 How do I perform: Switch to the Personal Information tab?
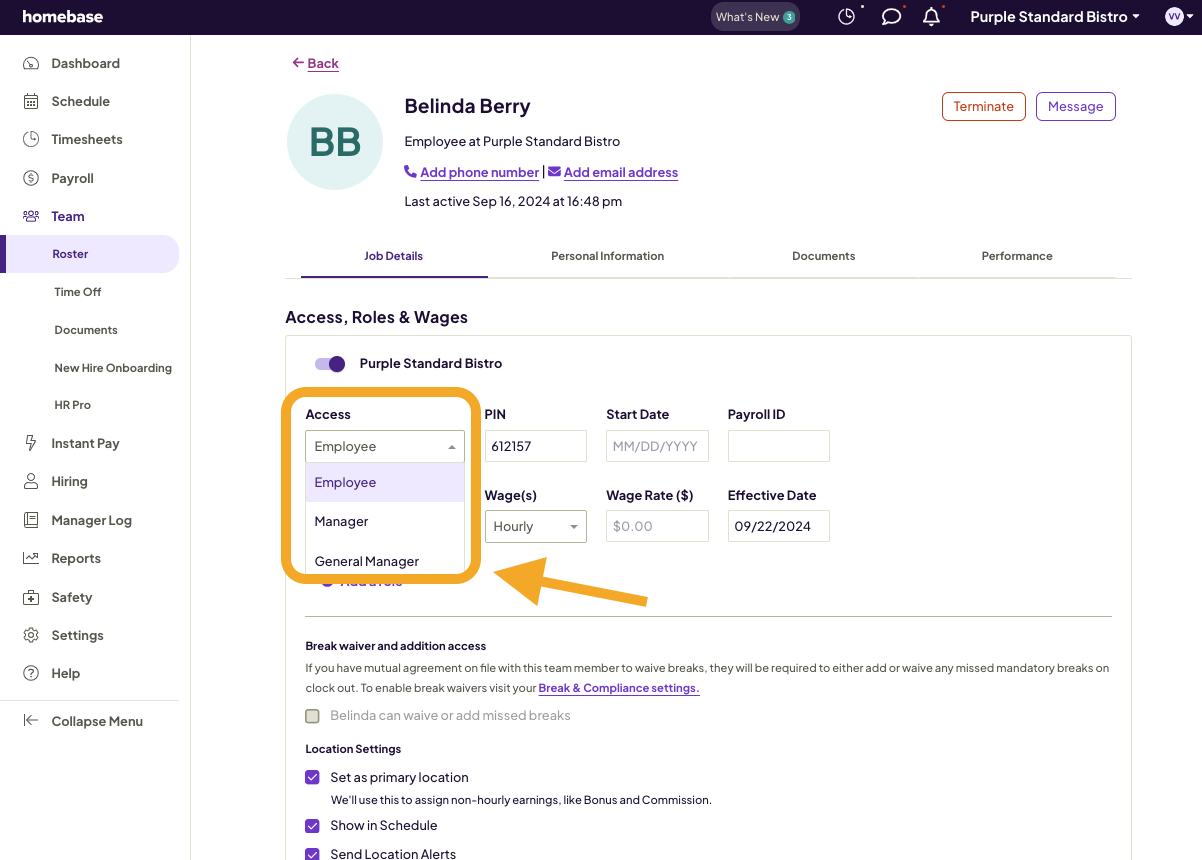coord(607,256)
